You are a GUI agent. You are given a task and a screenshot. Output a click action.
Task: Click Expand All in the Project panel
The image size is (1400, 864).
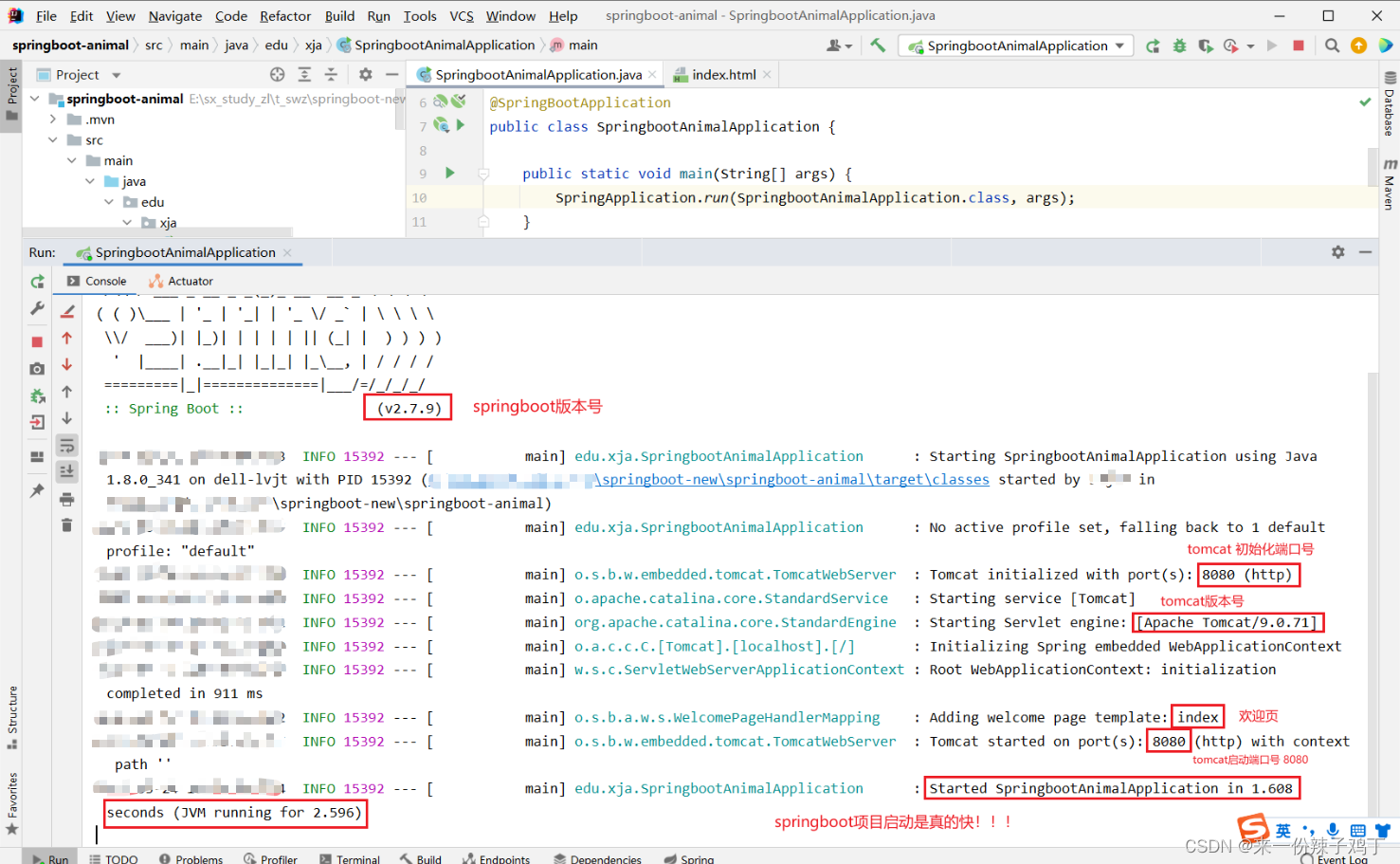coord(304,74)
